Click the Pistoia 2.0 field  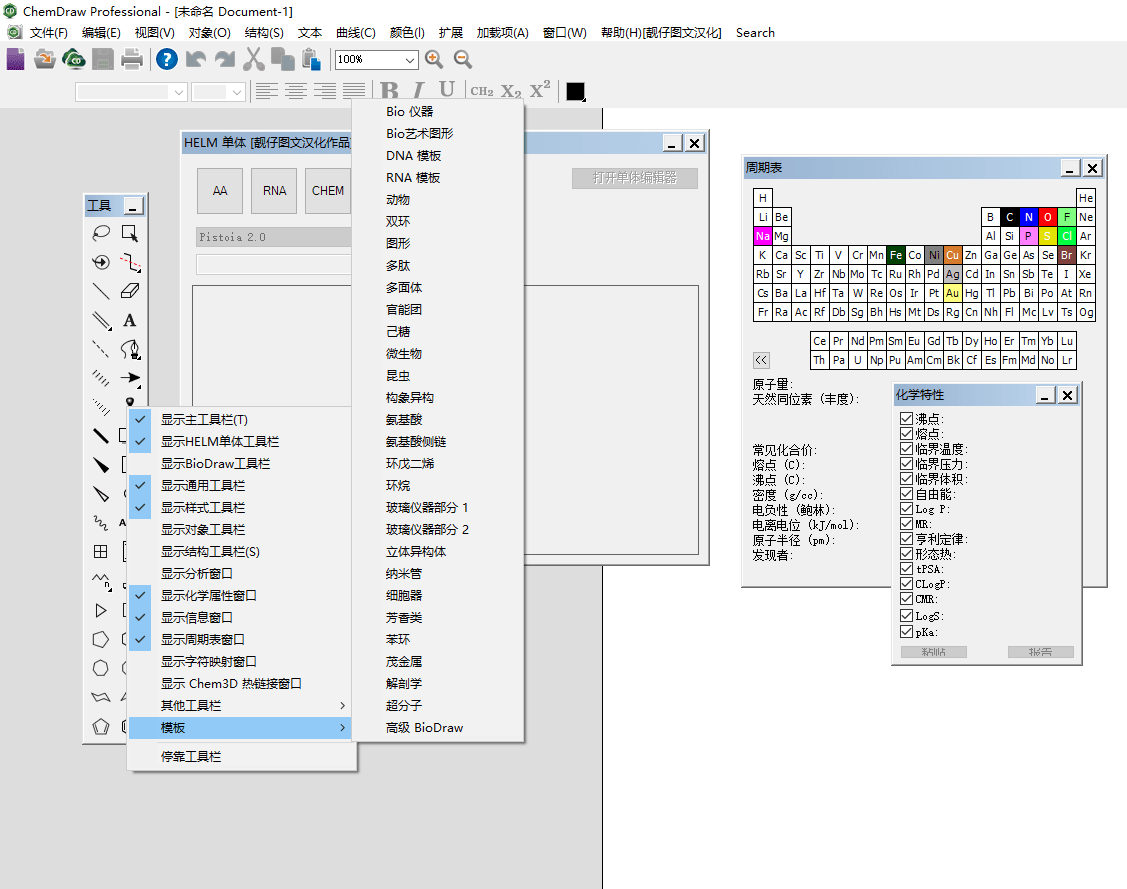(274, 237)
